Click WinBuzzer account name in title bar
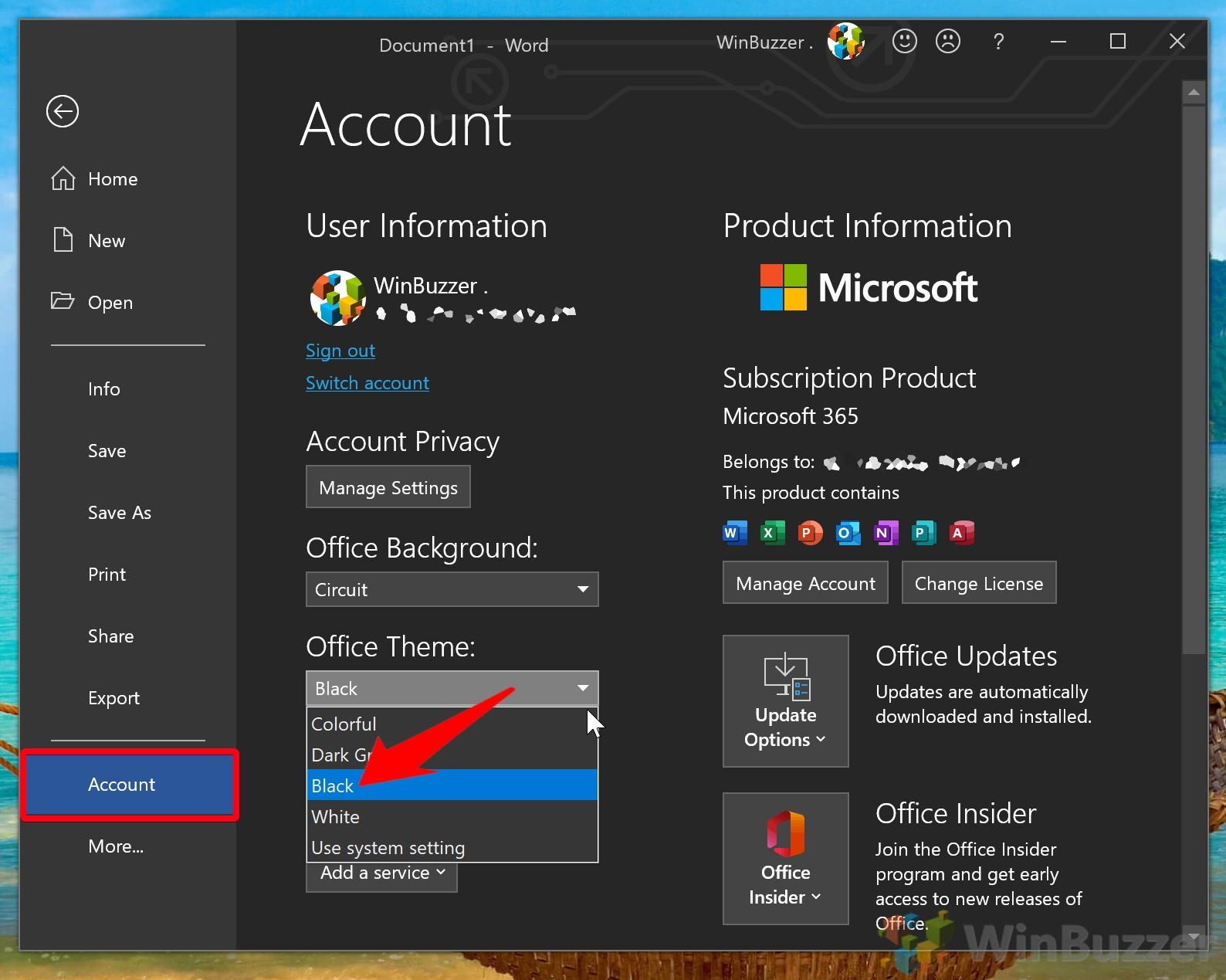1226x980 pixels. (764, 42)
